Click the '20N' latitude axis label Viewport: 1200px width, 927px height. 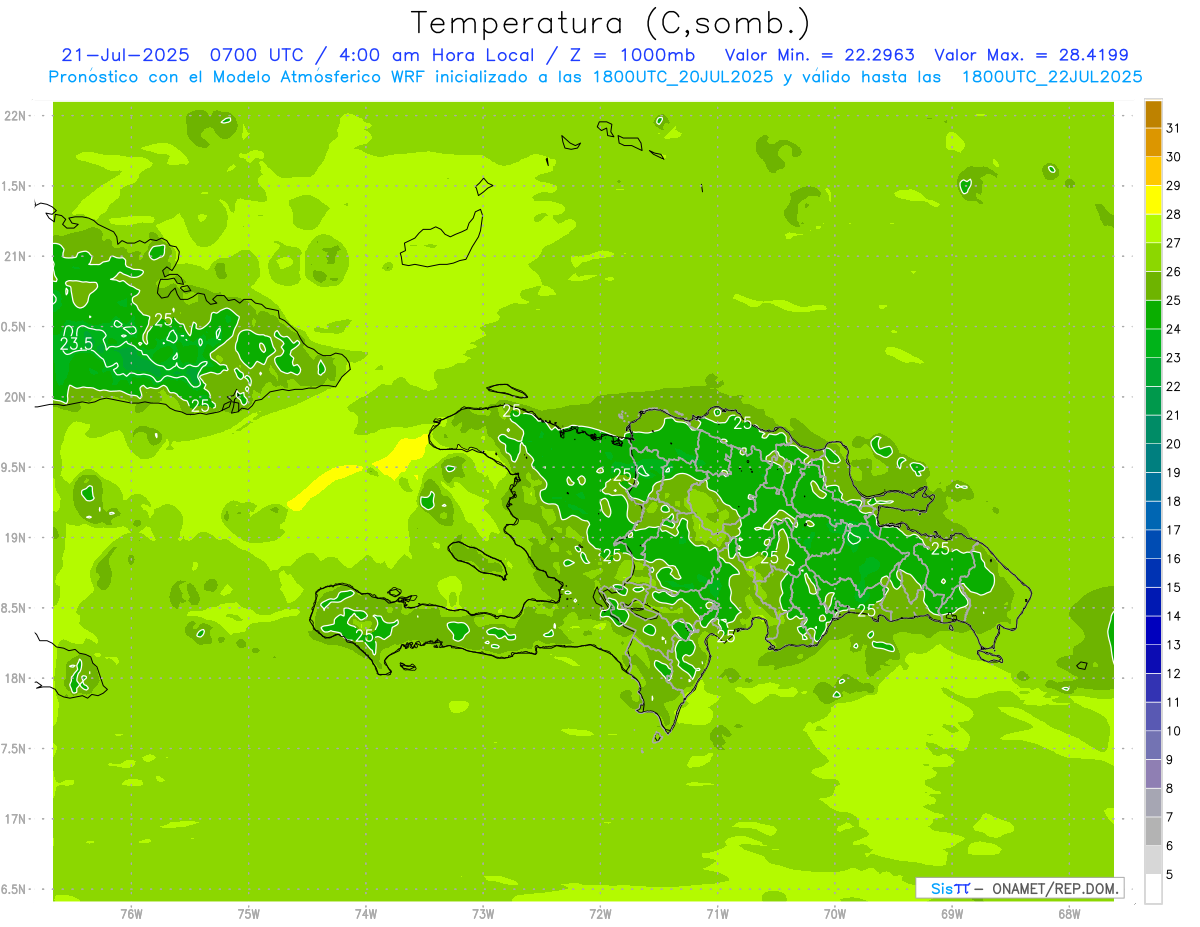coord(15,397)
